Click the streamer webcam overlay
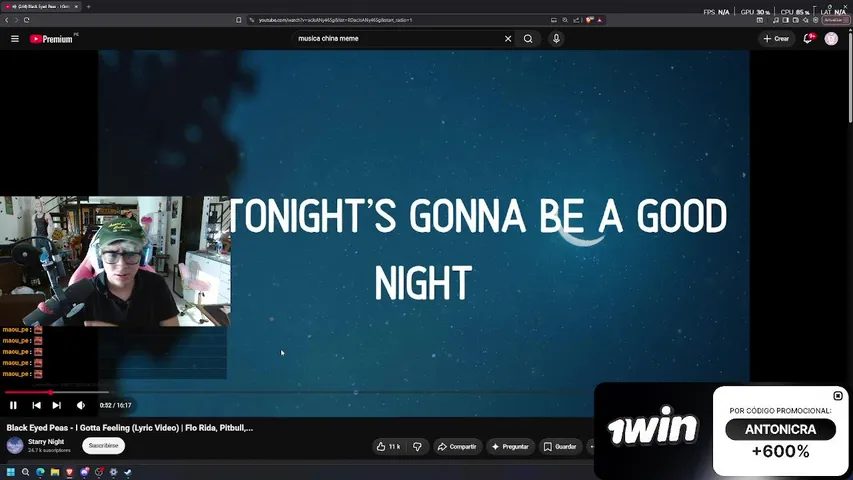The width and height of the screenshot is (853, 480). tap(115, 261)
